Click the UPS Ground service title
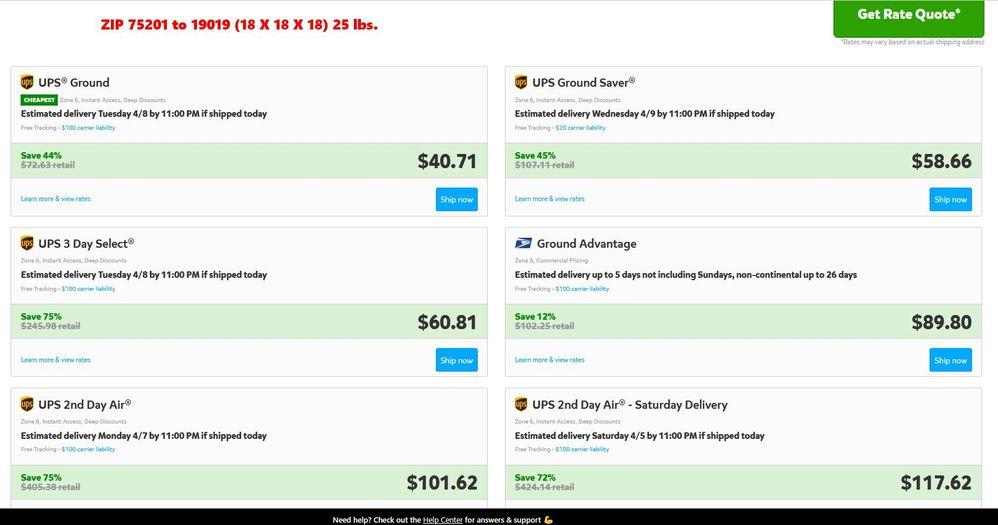998x525 pixels. [74, 83]
